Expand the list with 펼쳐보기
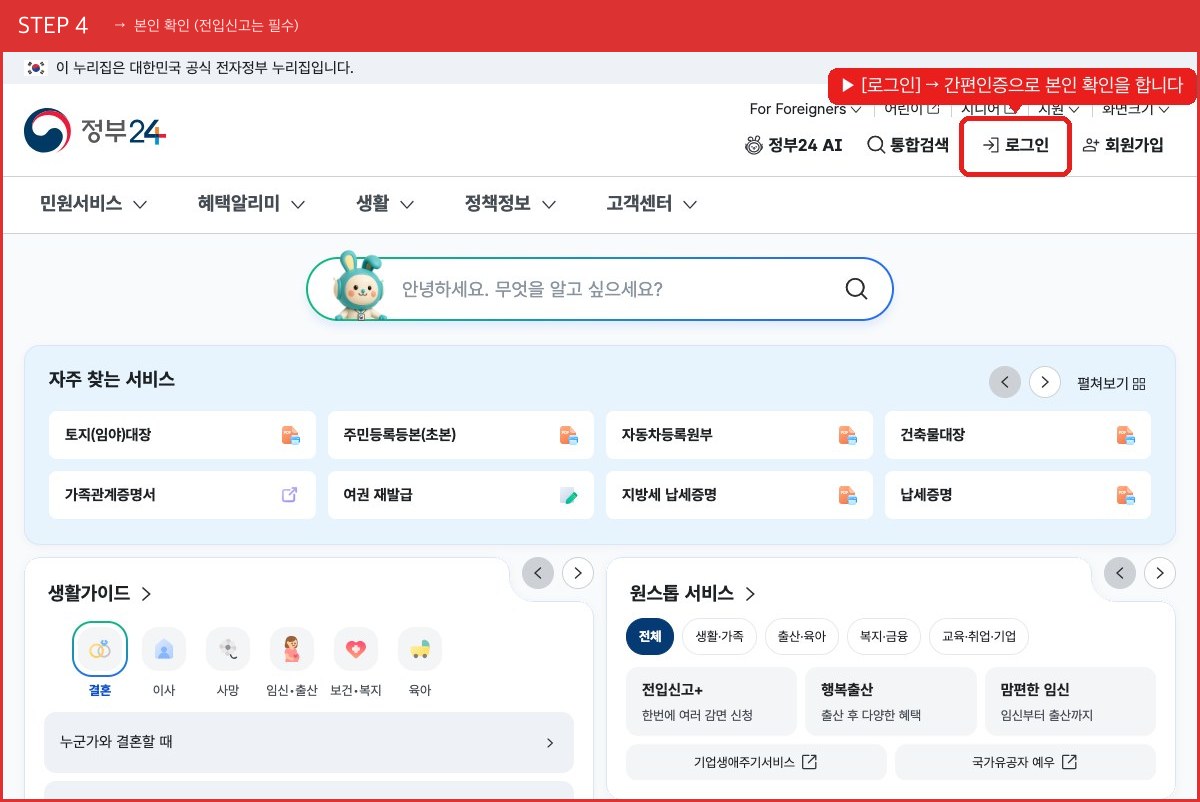 pos(1111,383)
